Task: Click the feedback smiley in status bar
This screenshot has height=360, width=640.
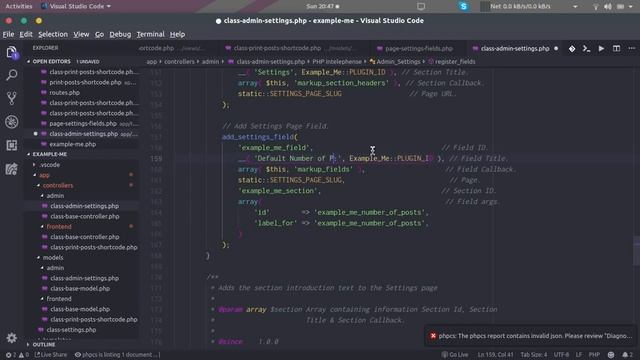Action: click(611, 355)
